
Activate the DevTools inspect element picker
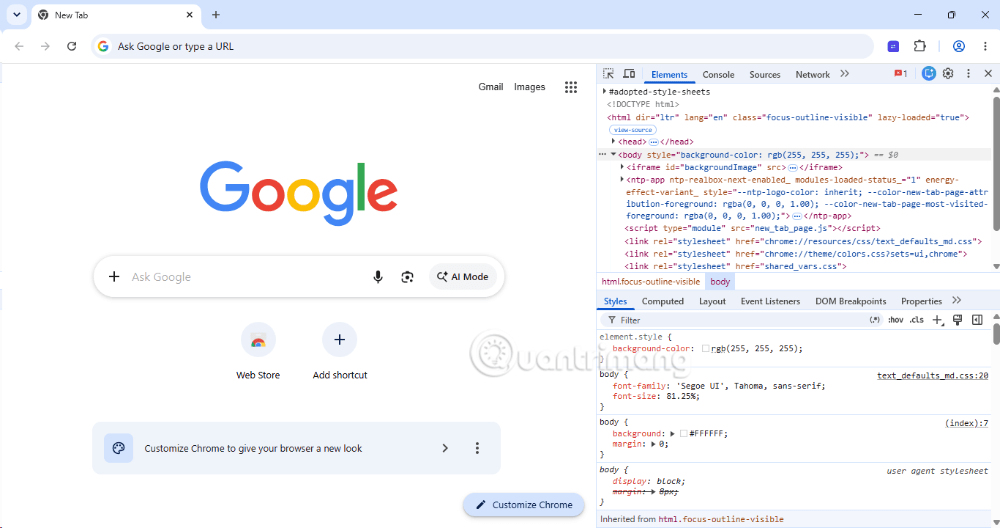608,74
